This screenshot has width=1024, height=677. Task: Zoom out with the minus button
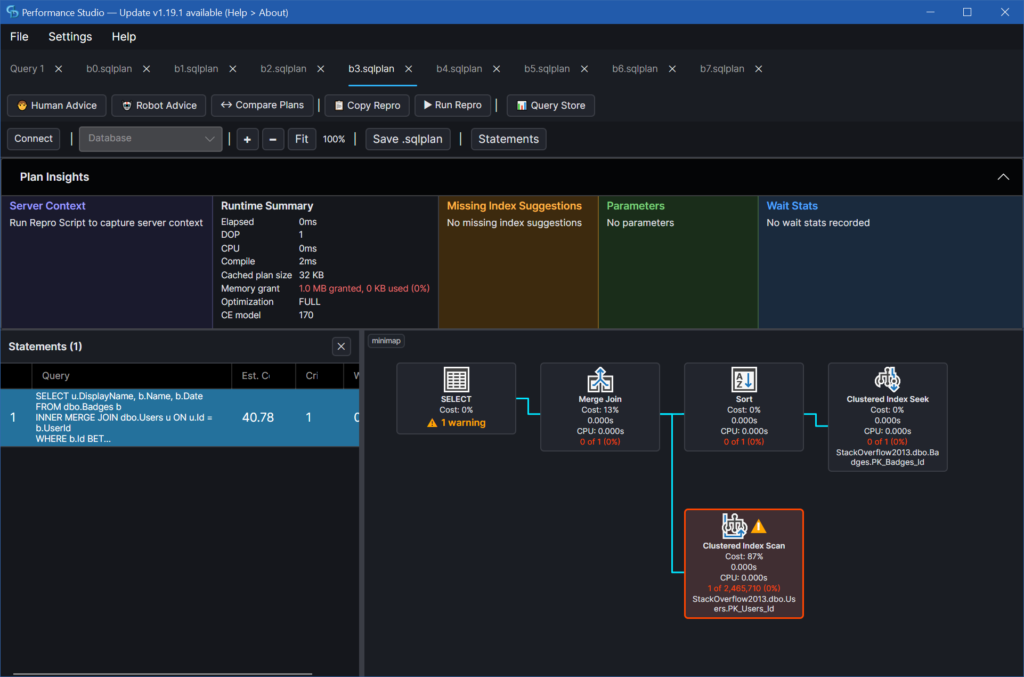pos(273,139)
